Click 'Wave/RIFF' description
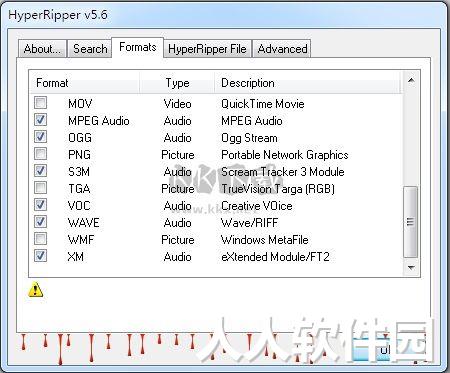 click(249, 223)
